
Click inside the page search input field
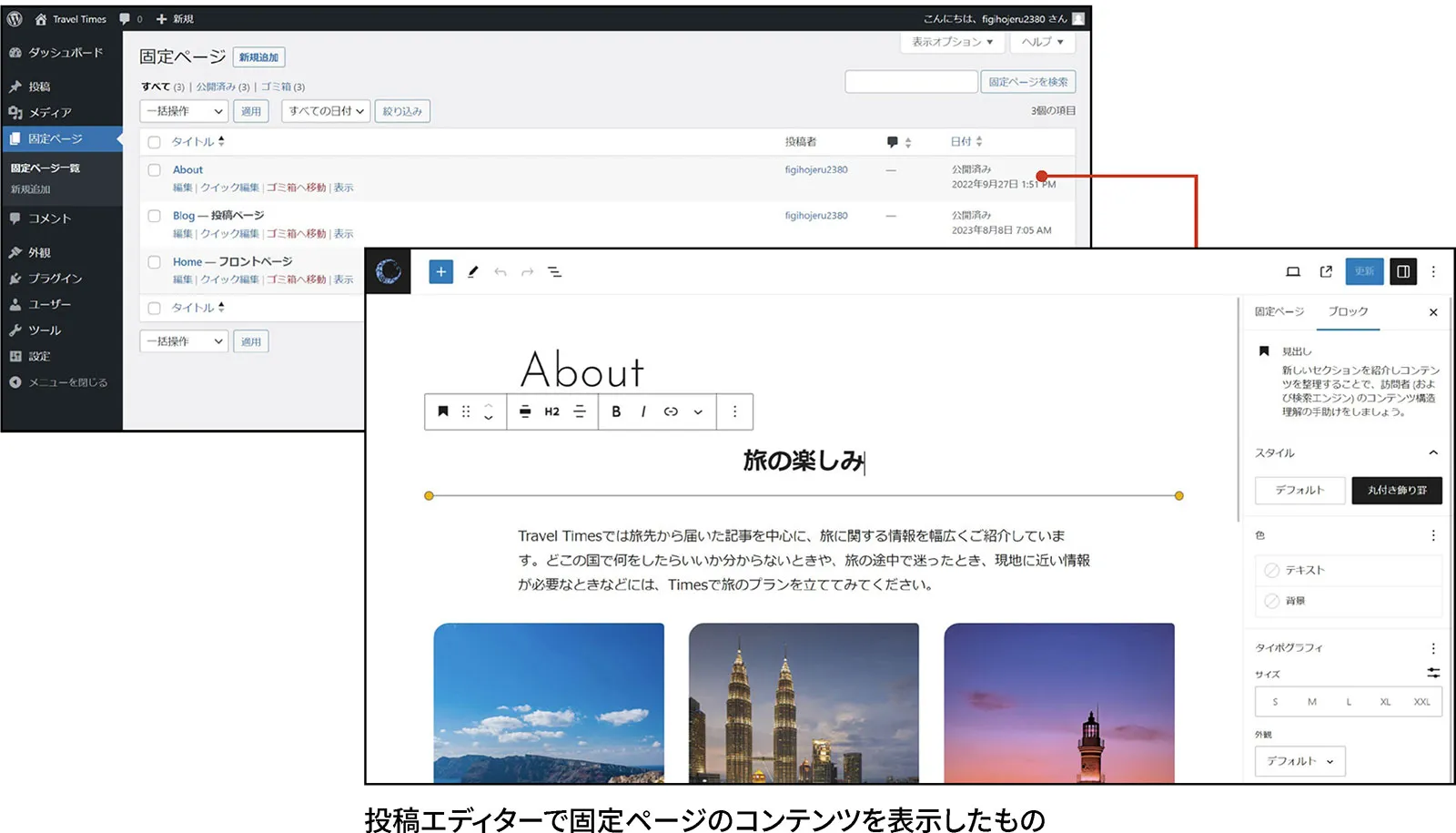tap(910, 81)
